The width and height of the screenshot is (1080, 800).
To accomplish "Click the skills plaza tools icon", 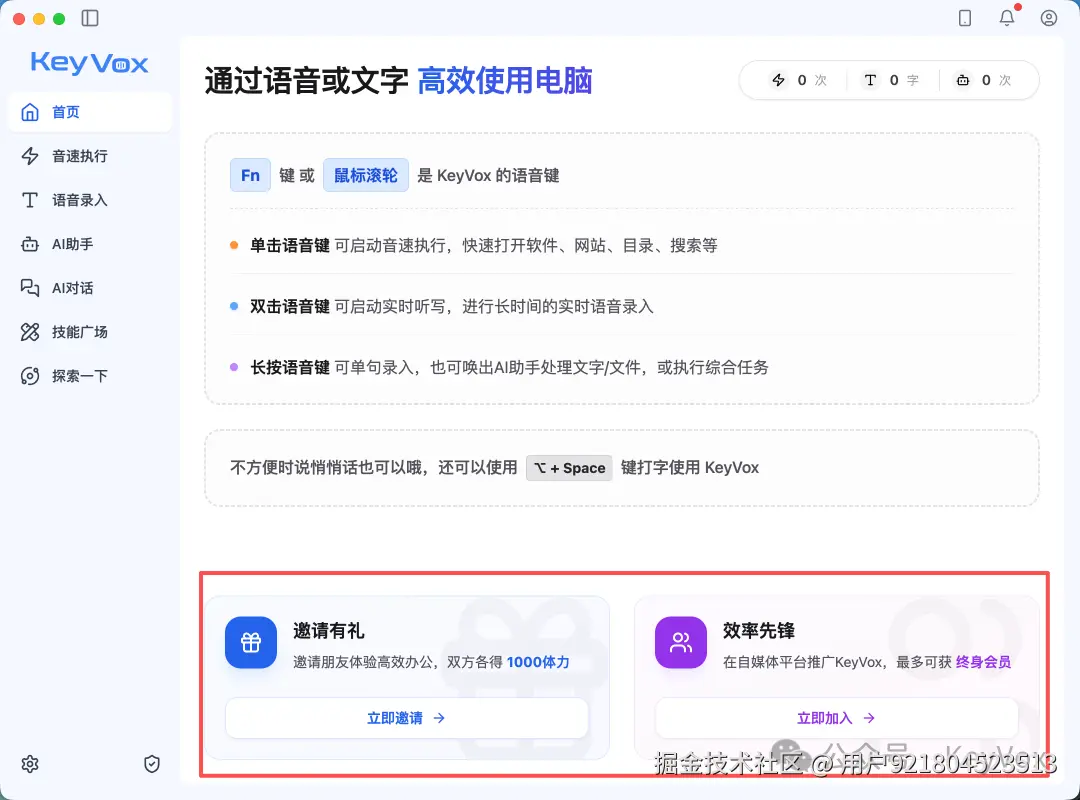I will [x=30, y=332].
